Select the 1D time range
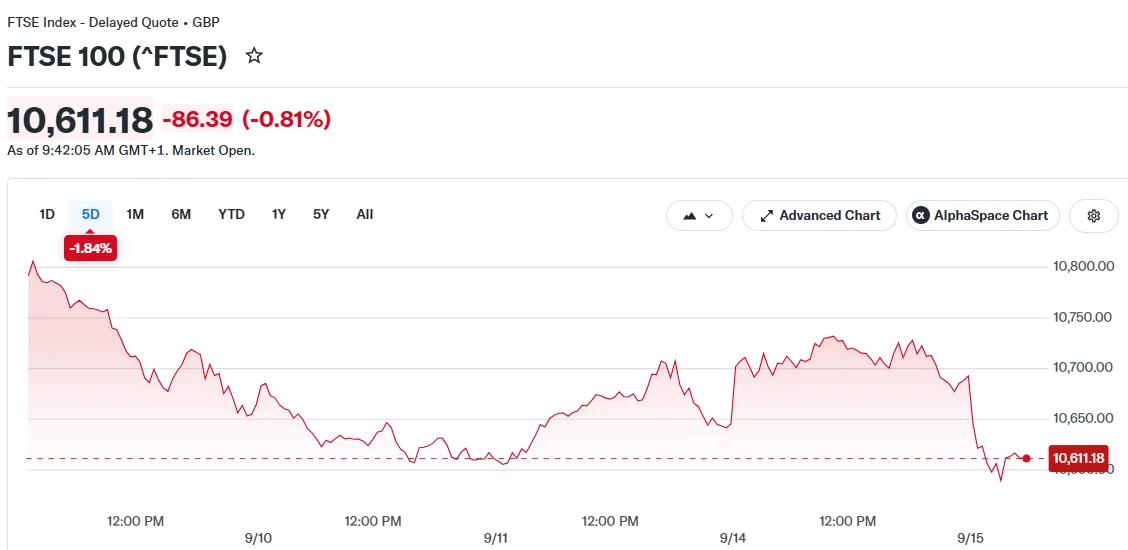The height and width of the screenshot is (550, 1128). tap(47, 214)
